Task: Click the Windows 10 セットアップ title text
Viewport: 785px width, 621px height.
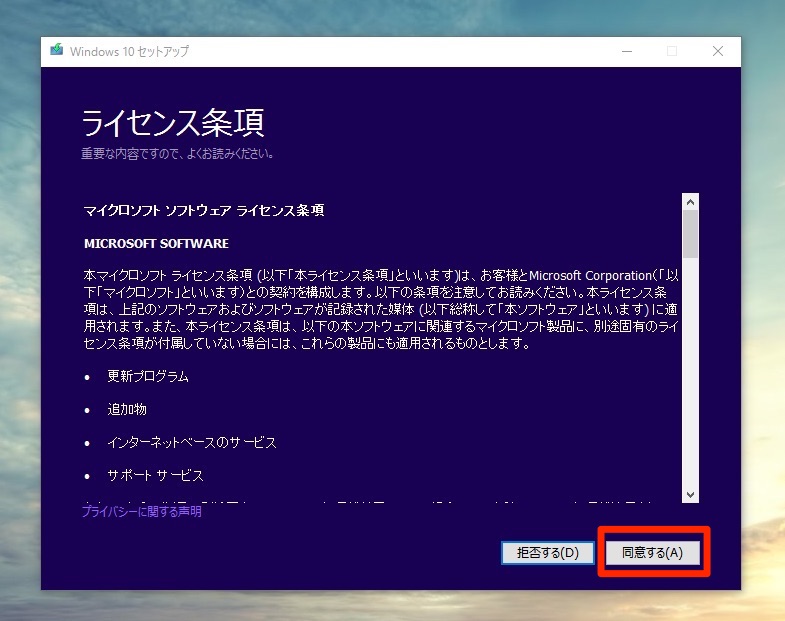Action: (x=129, y=51)
